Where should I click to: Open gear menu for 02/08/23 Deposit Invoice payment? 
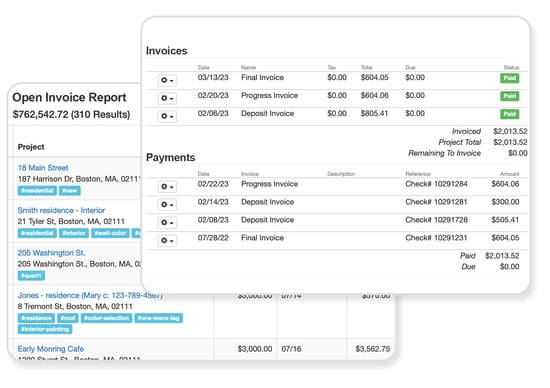[167, 223]
